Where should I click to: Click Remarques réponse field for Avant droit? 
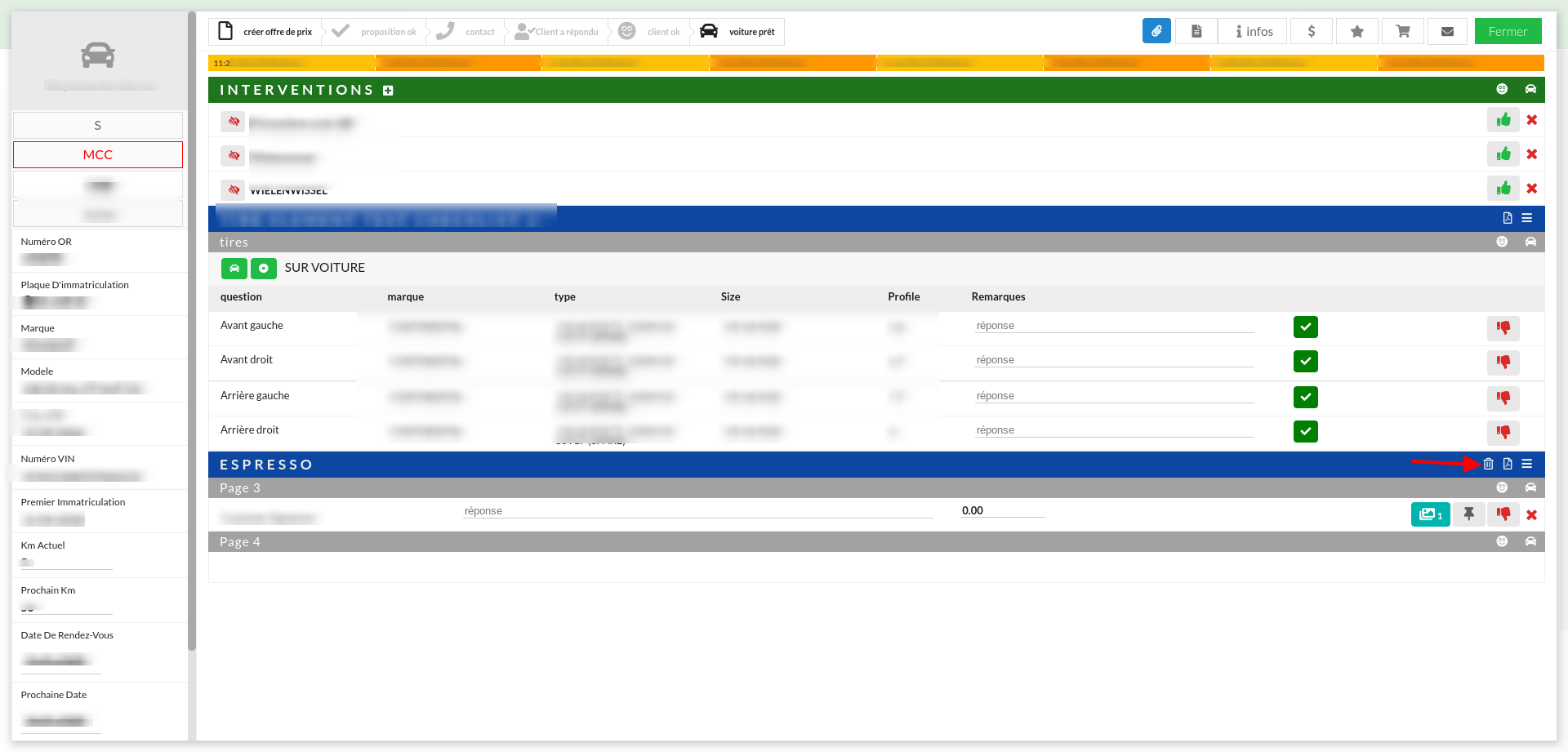click(x=1114, y=360)
